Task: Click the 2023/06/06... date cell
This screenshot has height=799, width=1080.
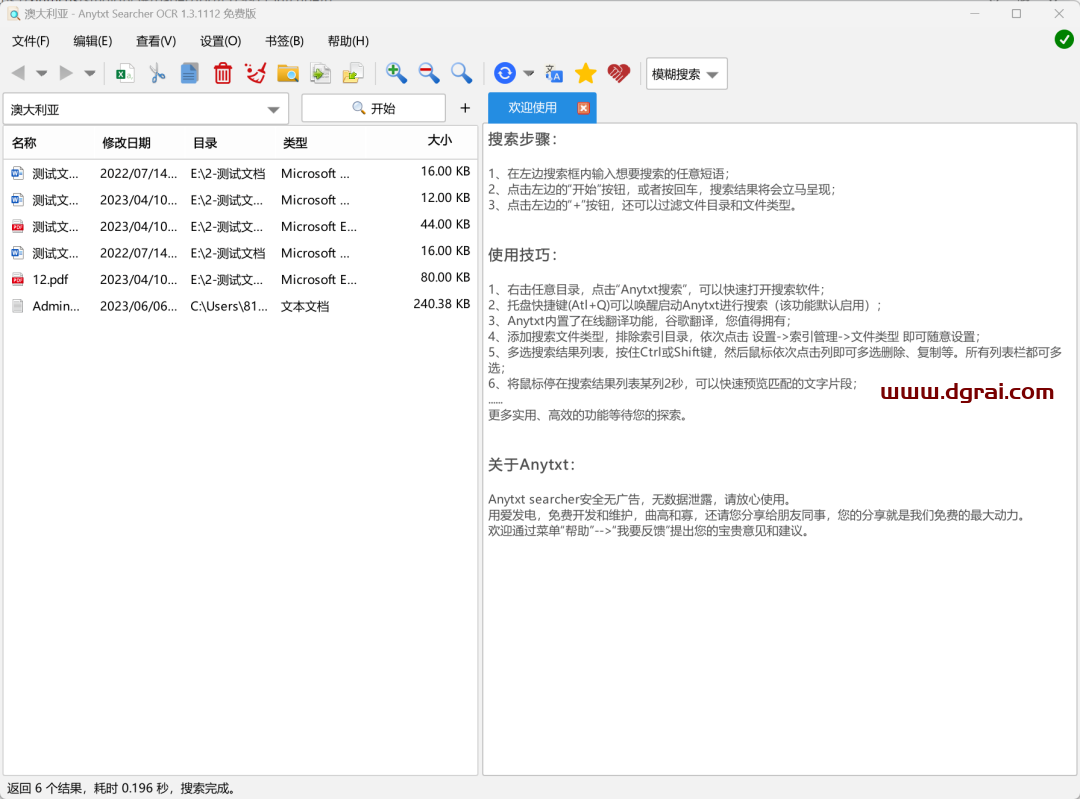Action: click(138, 307)
